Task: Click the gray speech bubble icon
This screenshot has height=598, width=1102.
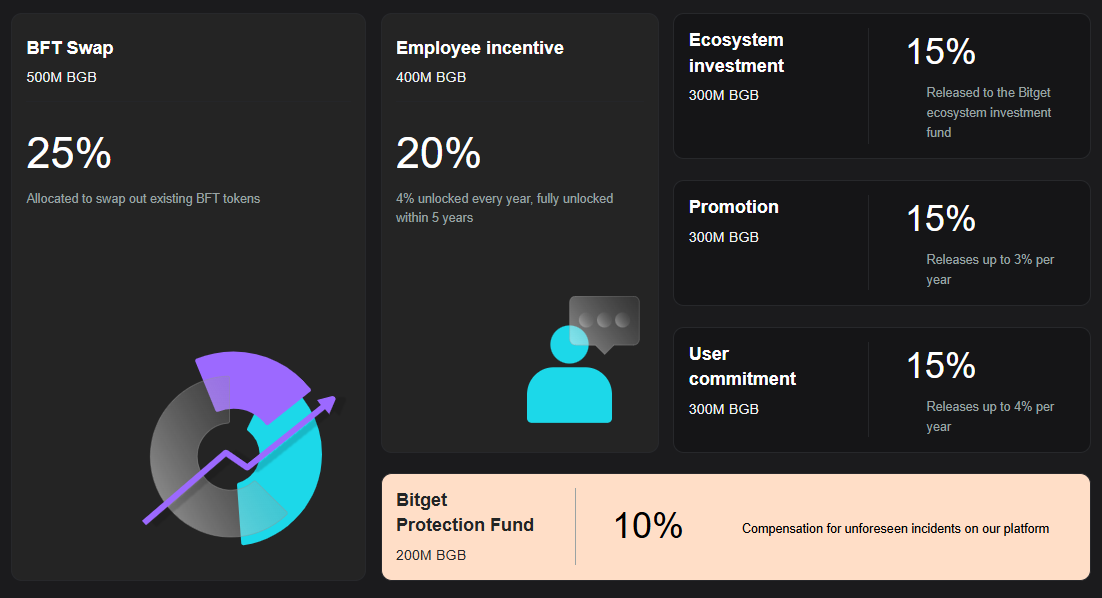Action: pos(604,322)
